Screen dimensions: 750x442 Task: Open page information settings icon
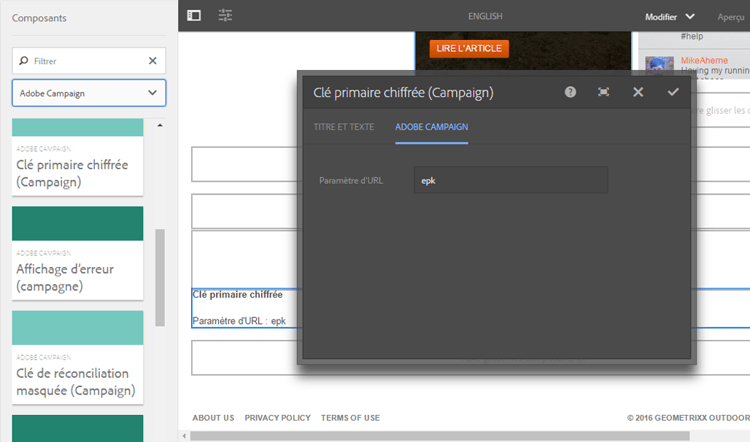click(x=225, y=15)
